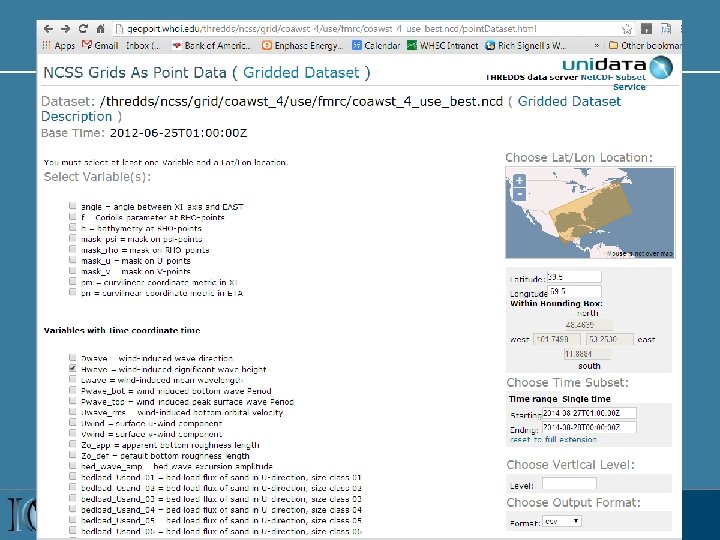Check the pn curvilinear metric checkbox
Image resolution: width=720 pixels, height=540 pixels.
[73, 292]
